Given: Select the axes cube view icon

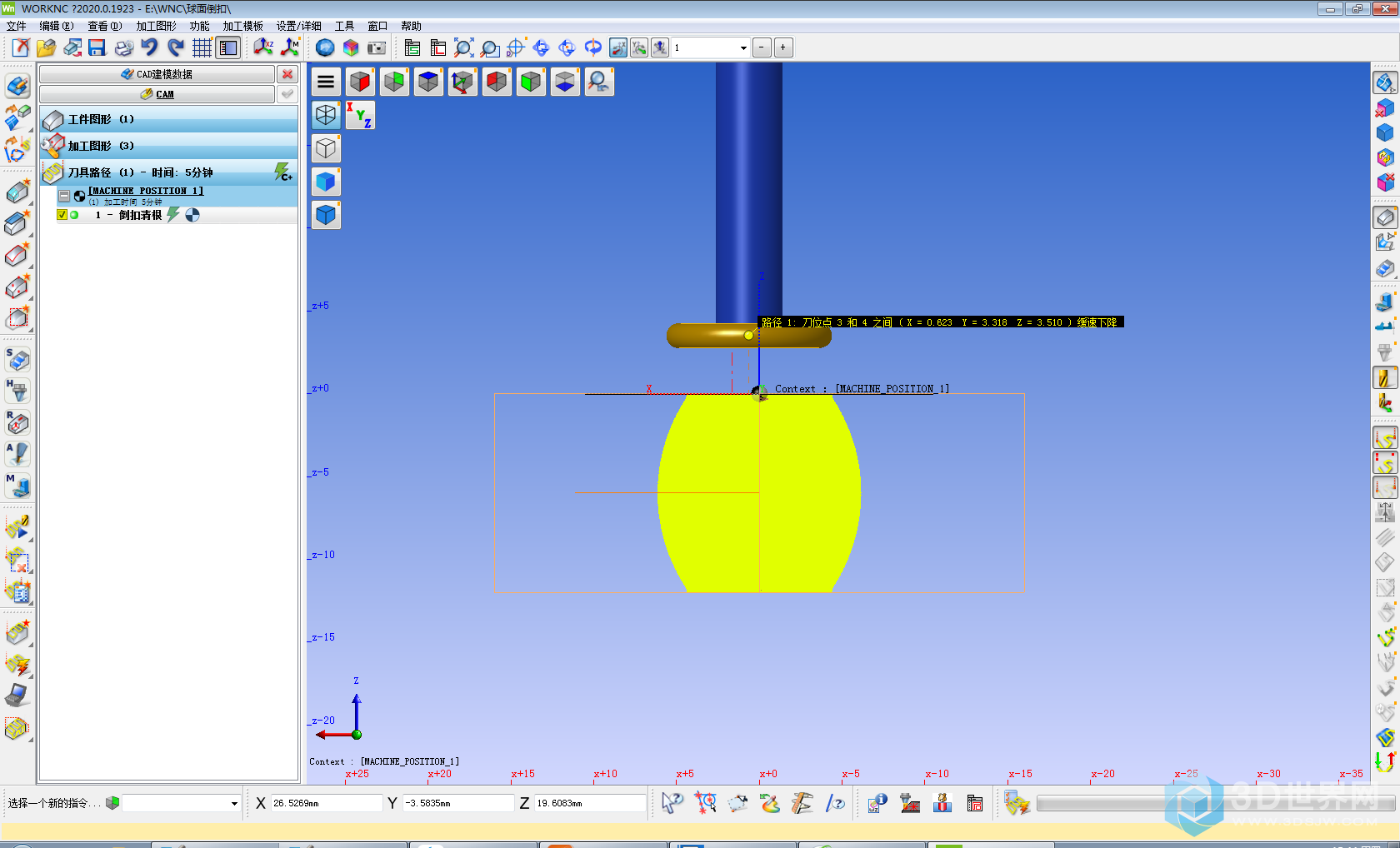Looking at the screenshot, I should pos(462,82).
